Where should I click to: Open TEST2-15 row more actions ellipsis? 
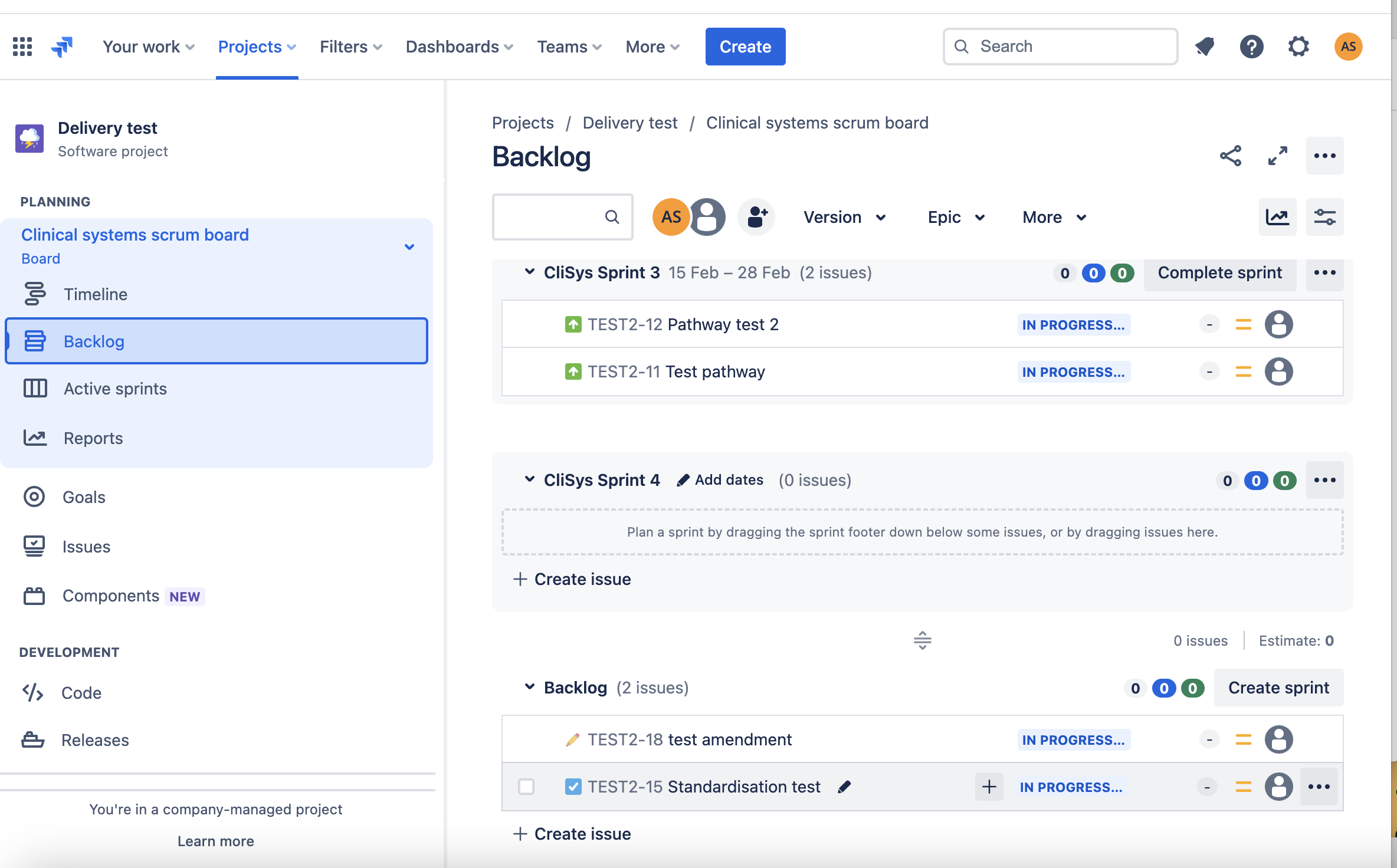pos(1319,787)
